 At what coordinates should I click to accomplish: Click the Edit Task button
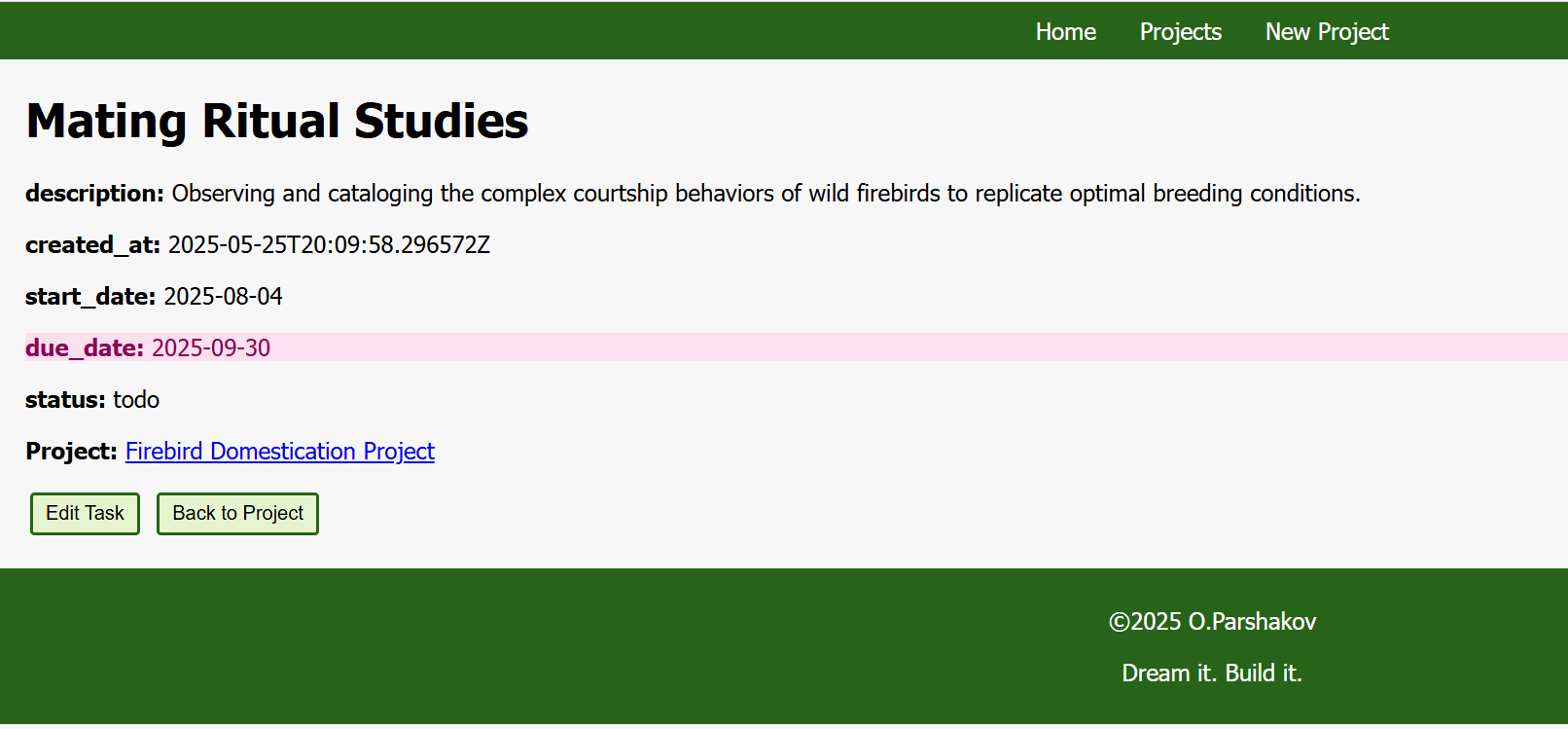pos(85,513)
